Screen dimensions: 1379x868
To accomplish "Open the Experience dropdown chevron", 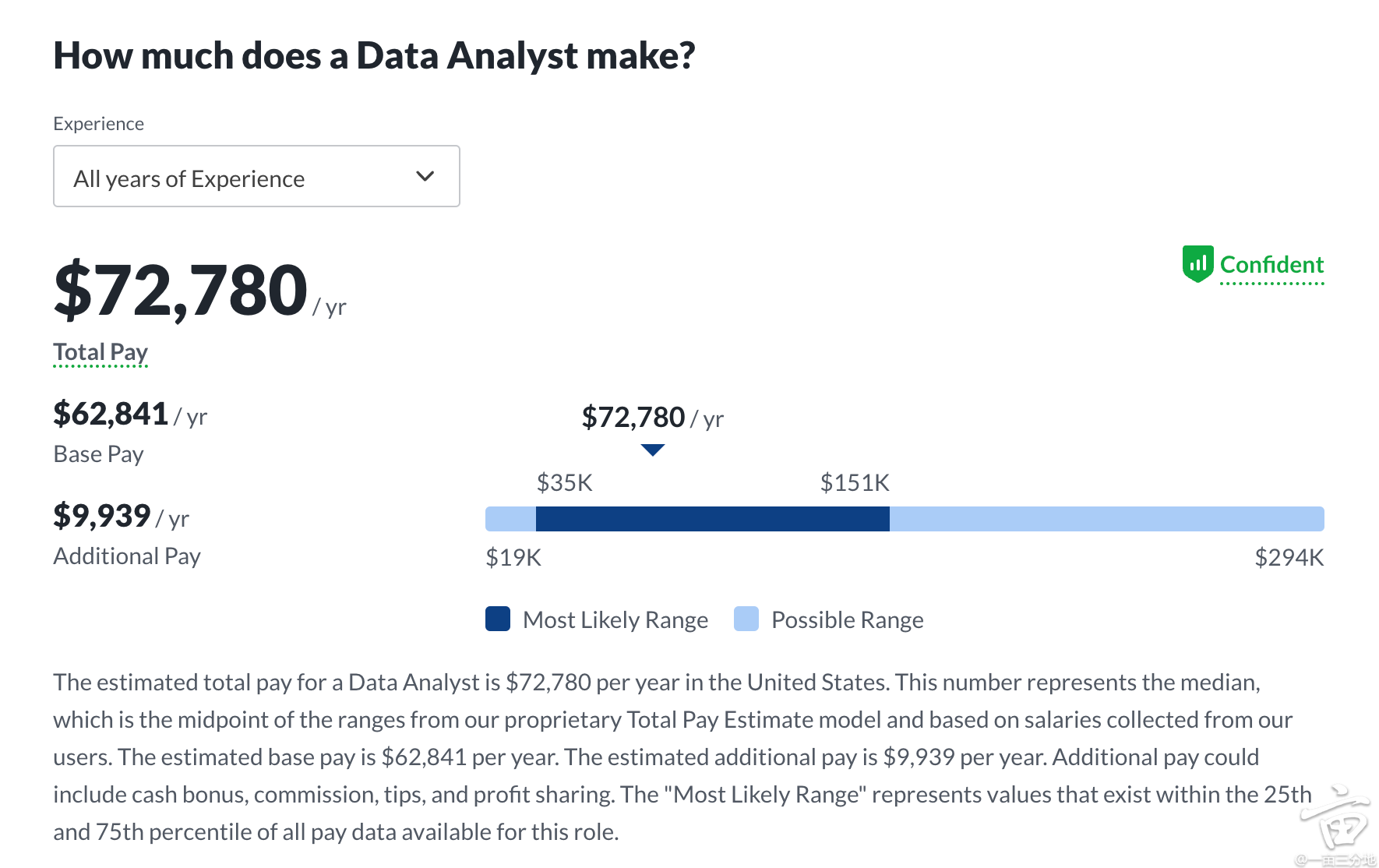I will [x=425, y=176].
